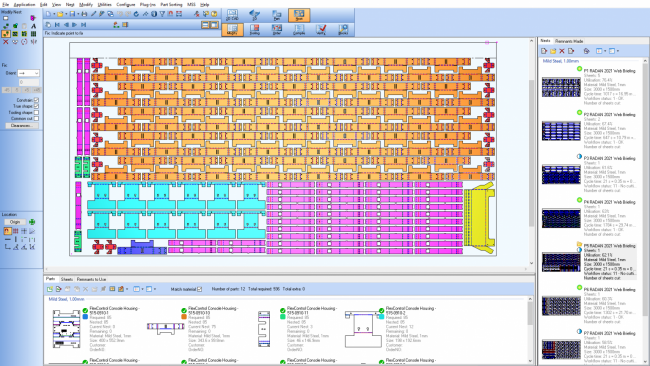The height and width of the screenshot is (366, 650).
Task: Select the Nest mode button
Action: pos(299,15)
